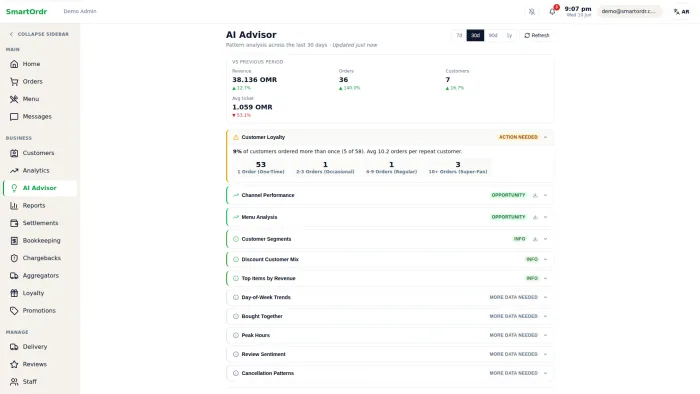This screenshot has width=700, height=394.
Task: Click the ACTION NEEDED badge
Action: (518, 137)
